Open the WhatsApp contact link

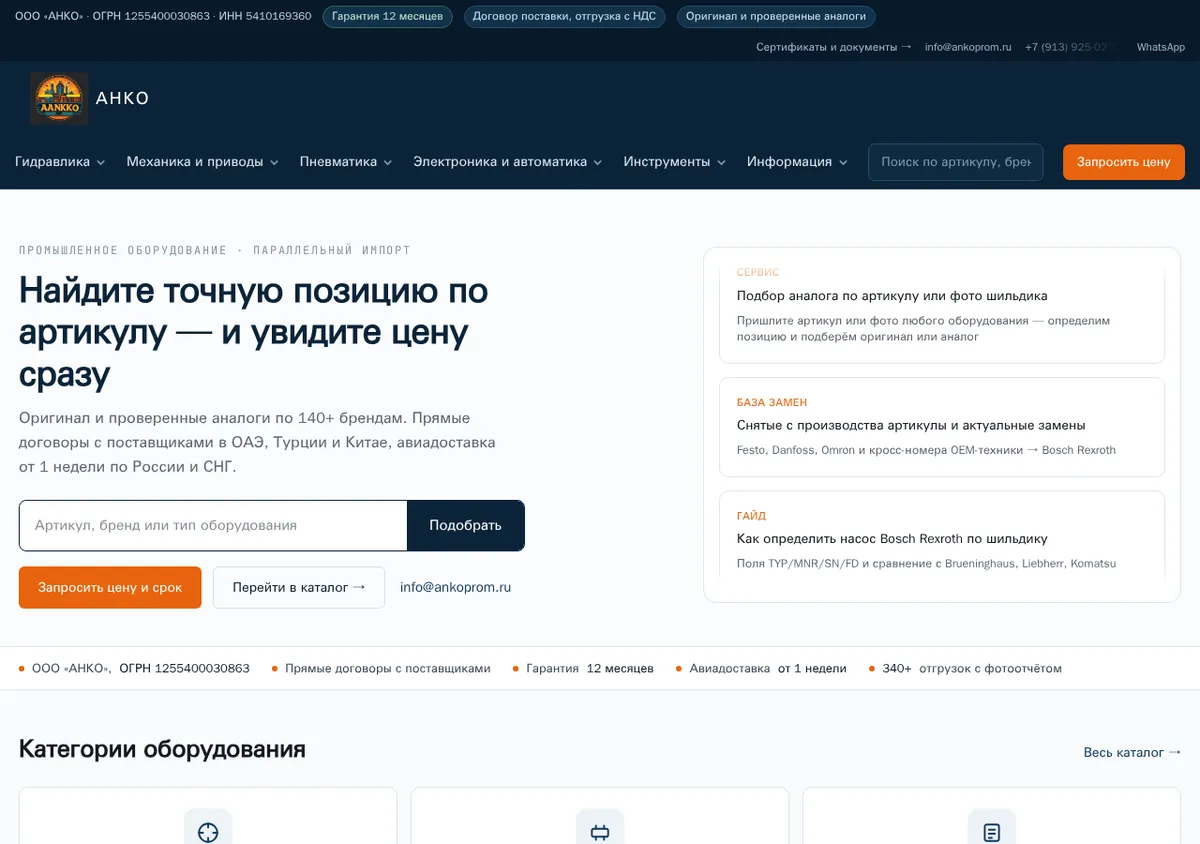[x=1161, y=47]
